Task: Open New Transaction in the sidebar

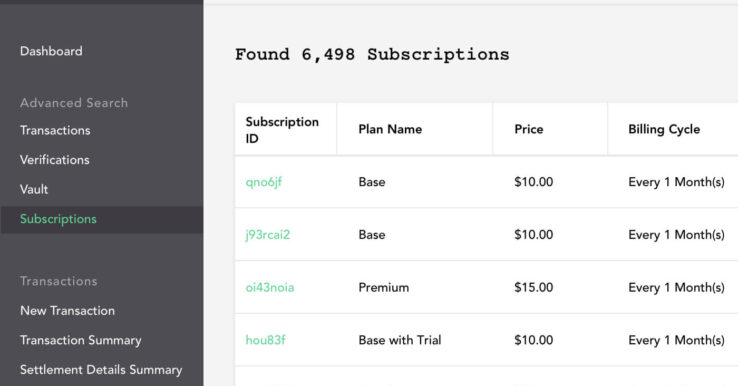Action: point(67,311)
